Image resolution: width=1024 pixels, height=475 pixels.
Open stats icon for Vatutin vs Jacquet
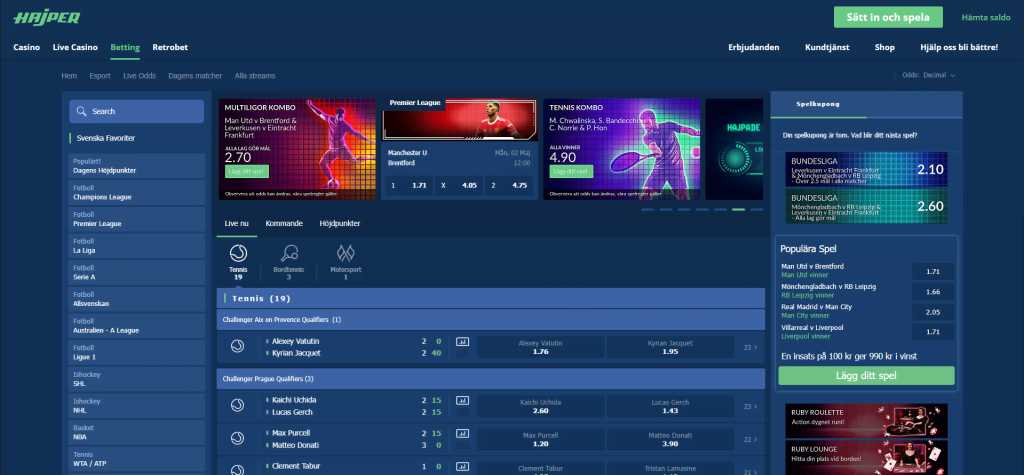tap(462, 341)
